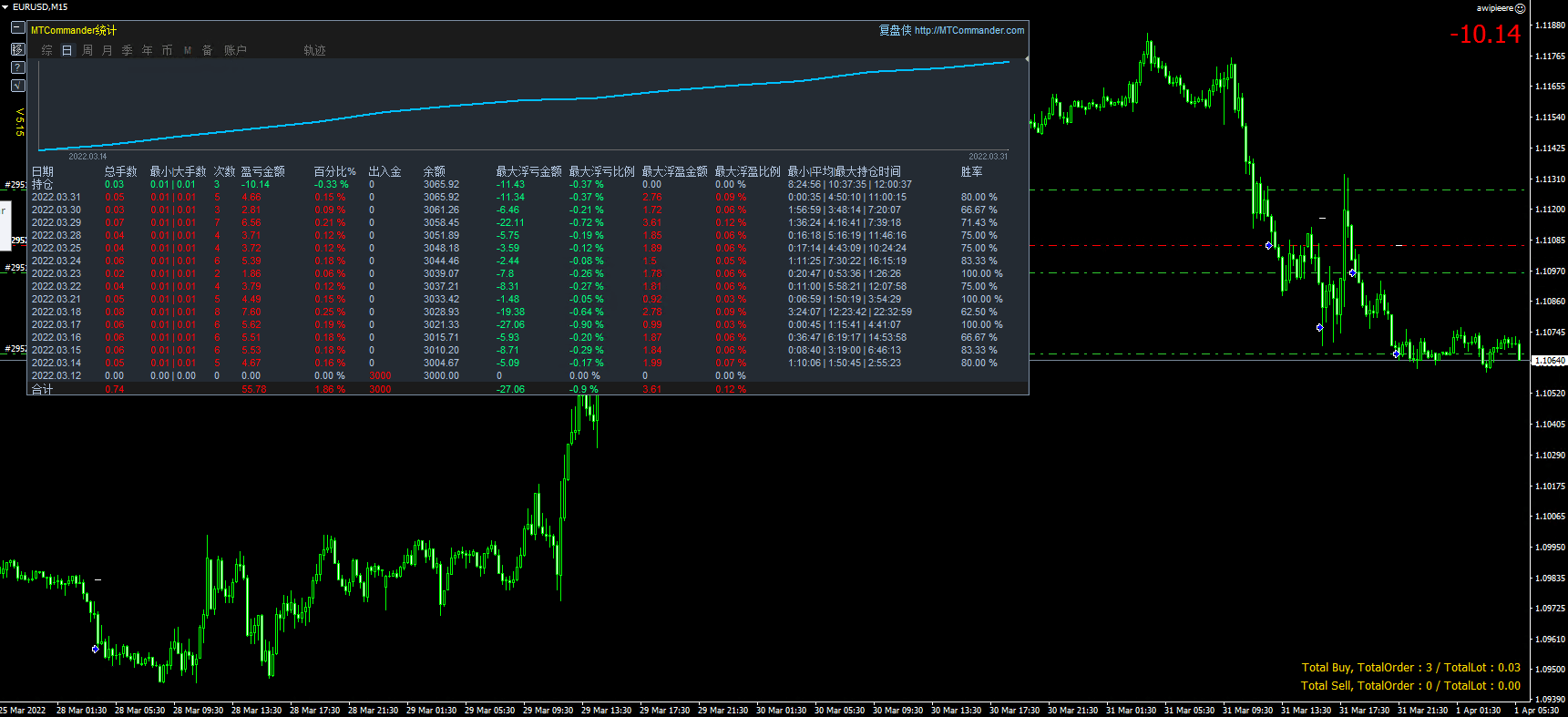Viewport: 1568px width, 717px height.
Task: Click the 盈亏金额 column header
Action: (x=263, y=171)
